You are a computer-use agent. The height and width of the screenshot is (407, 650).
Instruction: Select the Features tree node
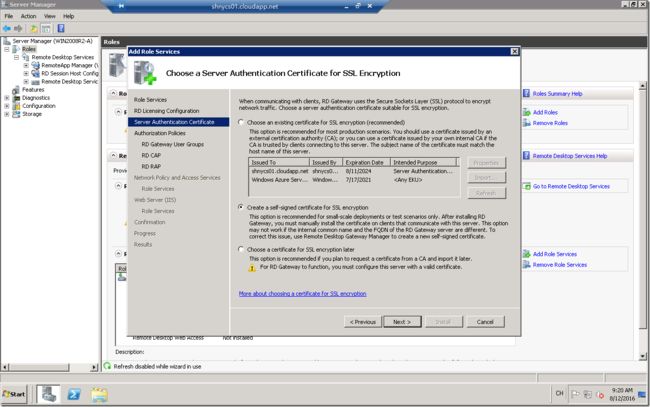click(x=33, y=90)
